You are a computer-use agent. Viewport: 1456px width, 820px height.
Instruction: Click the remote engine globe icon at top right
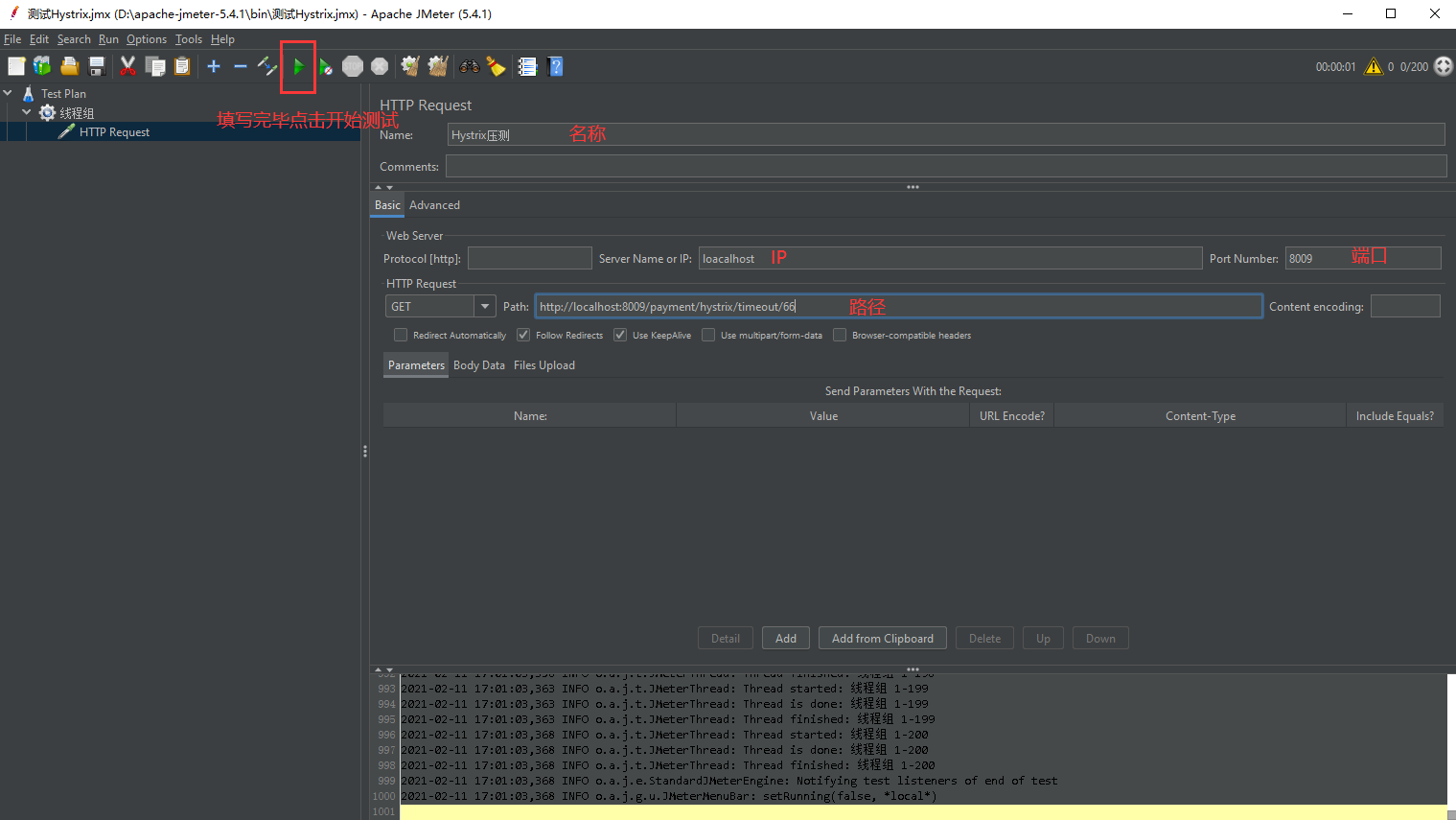(1444, 66)
